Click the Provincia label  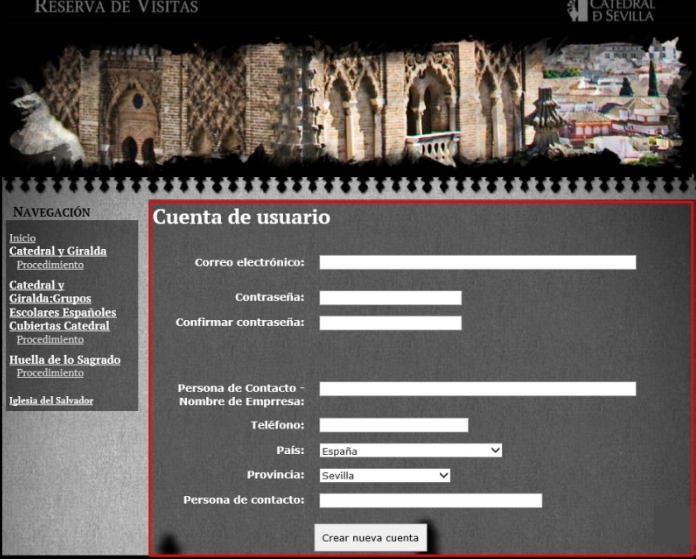(x=276, y=475)
